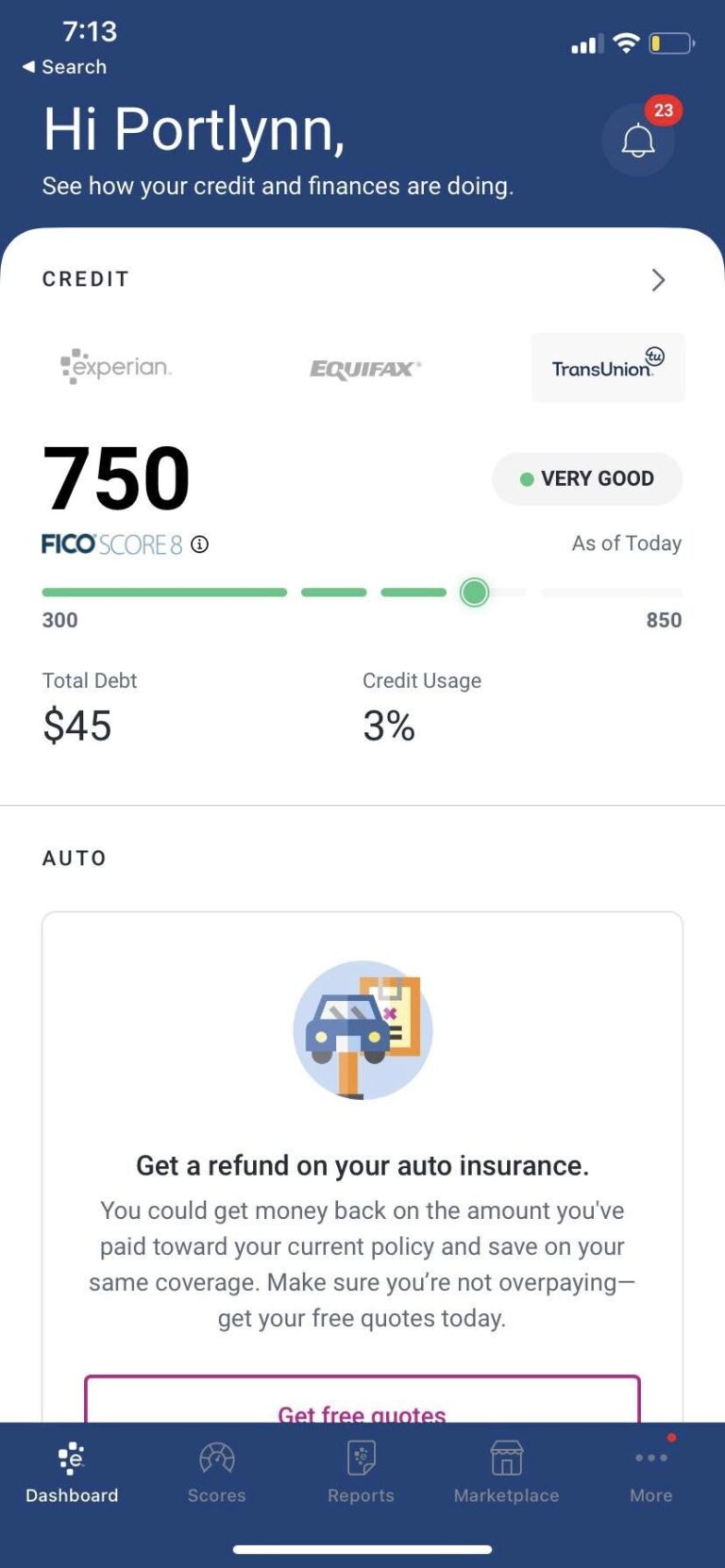Tap the Very Good rating badge

pos(587,478)
